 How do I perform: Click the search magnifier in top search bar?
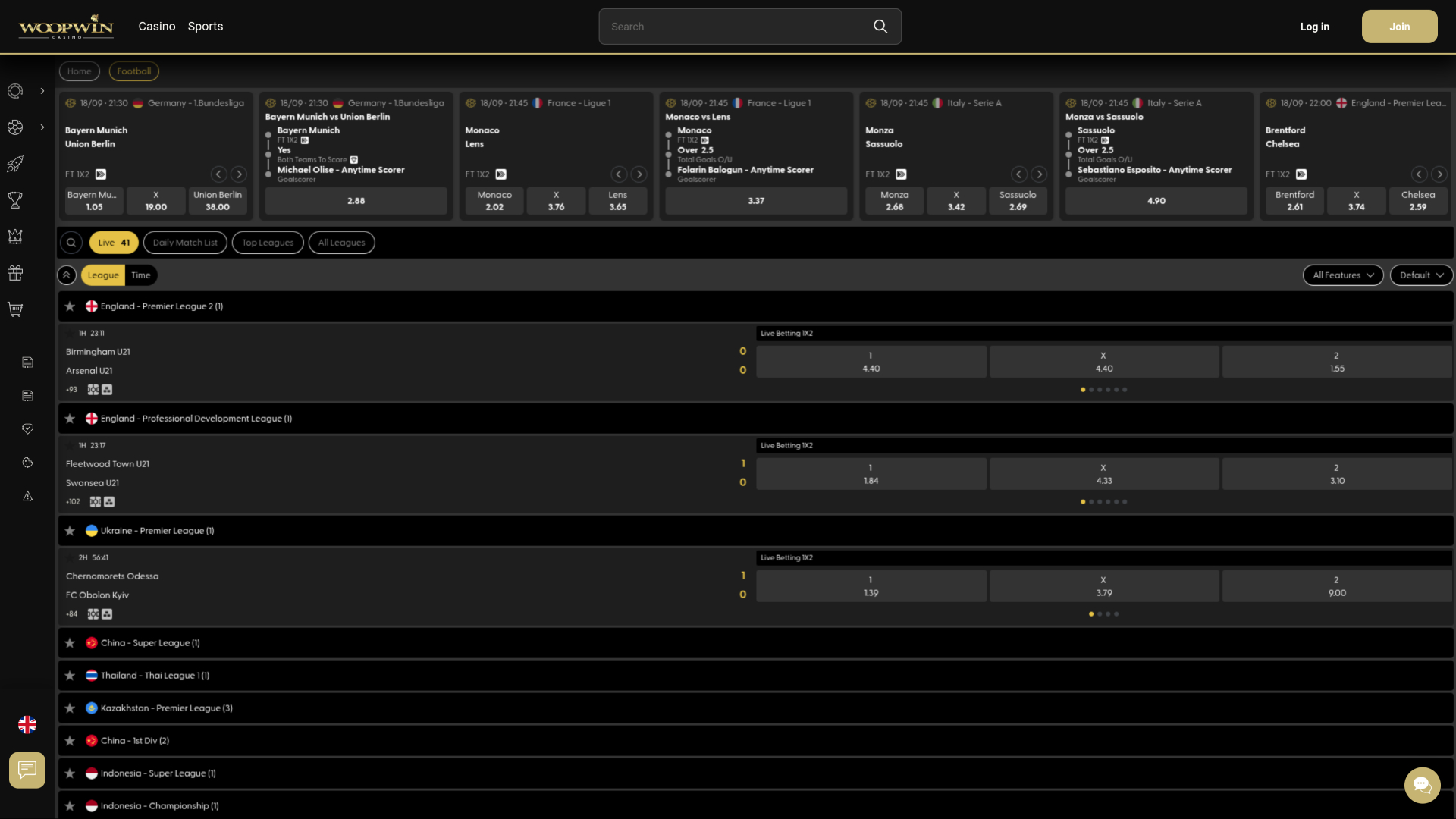[x=880, y=27]
